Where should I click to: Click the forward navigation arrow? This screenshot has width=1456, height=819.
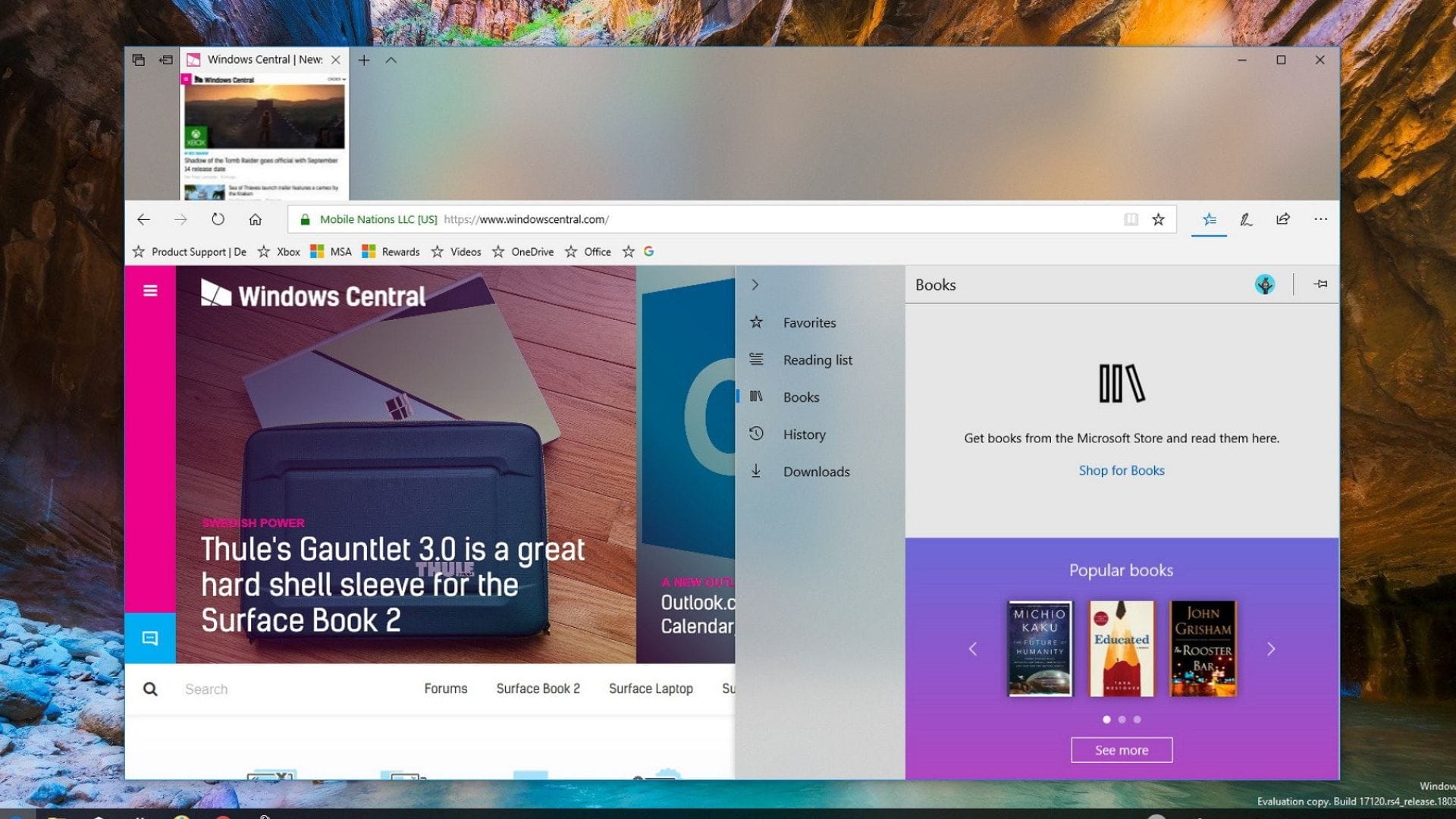click(180, 219)
